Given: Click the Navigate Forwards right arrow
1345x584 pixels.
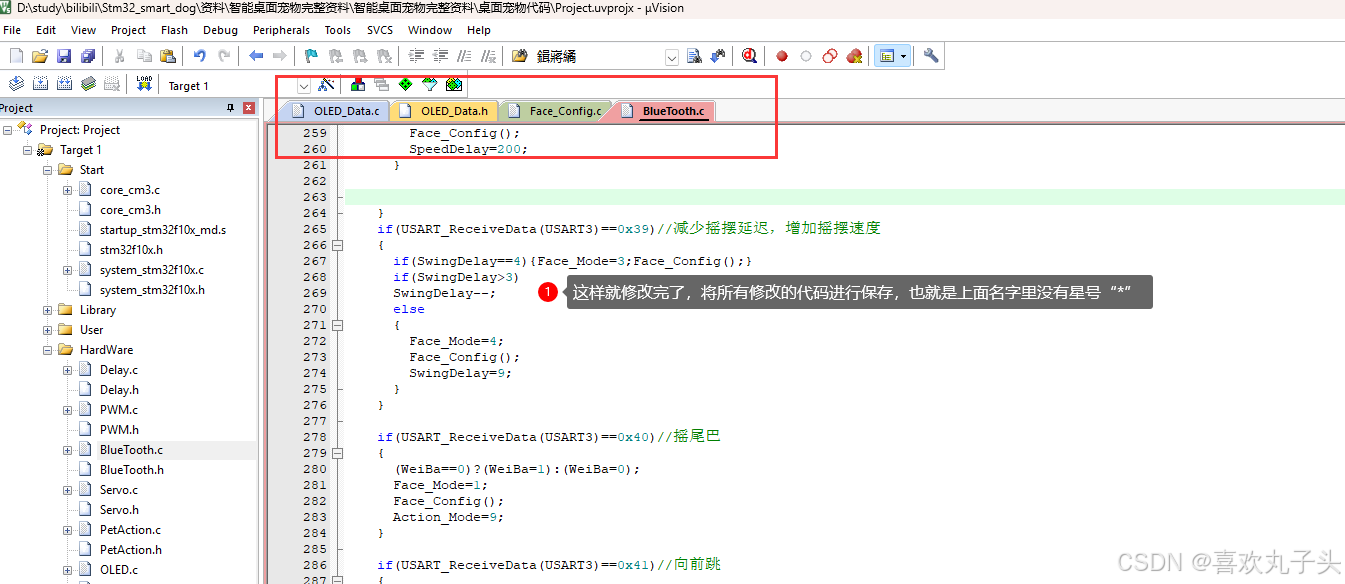Looking at the screenshot, I should 280,56.
